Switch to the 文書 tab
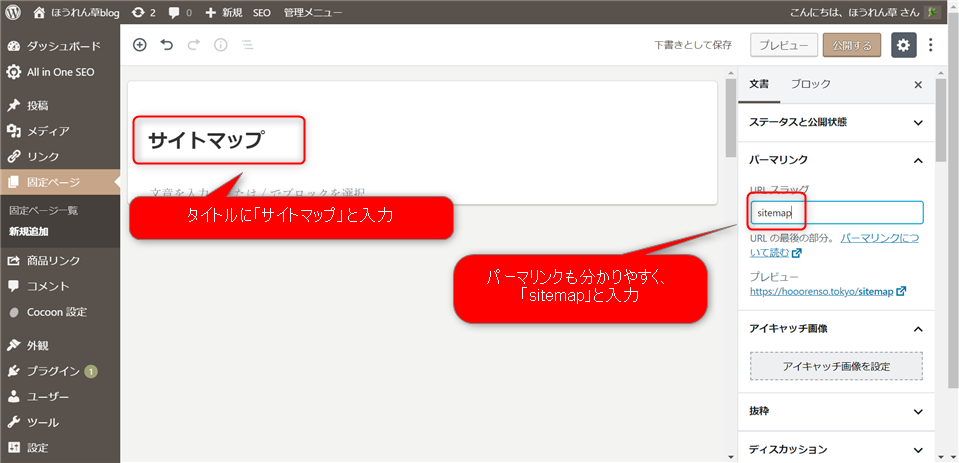The image size is (959, 463). [759, 85]
